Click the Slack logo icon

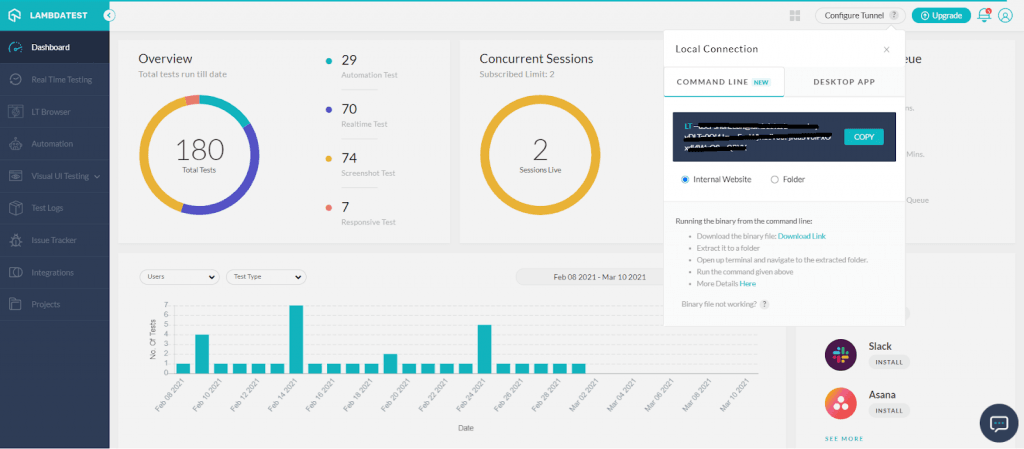841,354
